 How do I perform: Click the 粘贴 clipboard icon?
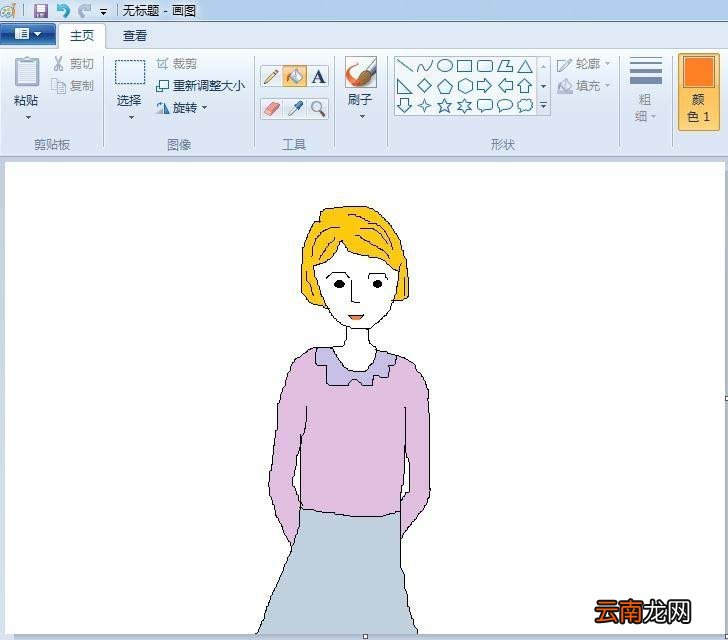point(26,72)
